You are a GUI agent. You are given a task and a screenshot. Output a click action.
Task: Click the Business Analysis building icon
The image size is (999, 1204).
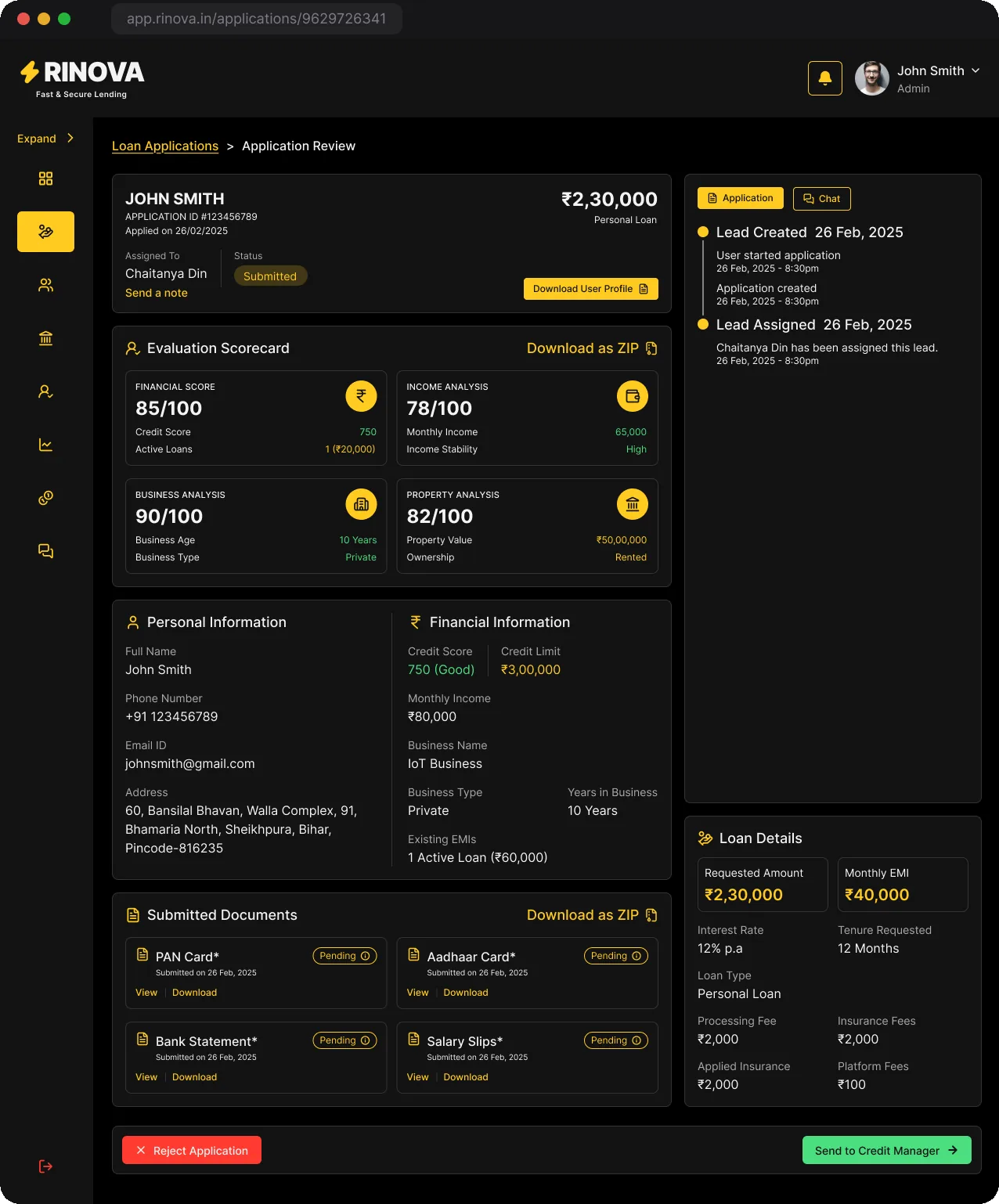(361, 504)
